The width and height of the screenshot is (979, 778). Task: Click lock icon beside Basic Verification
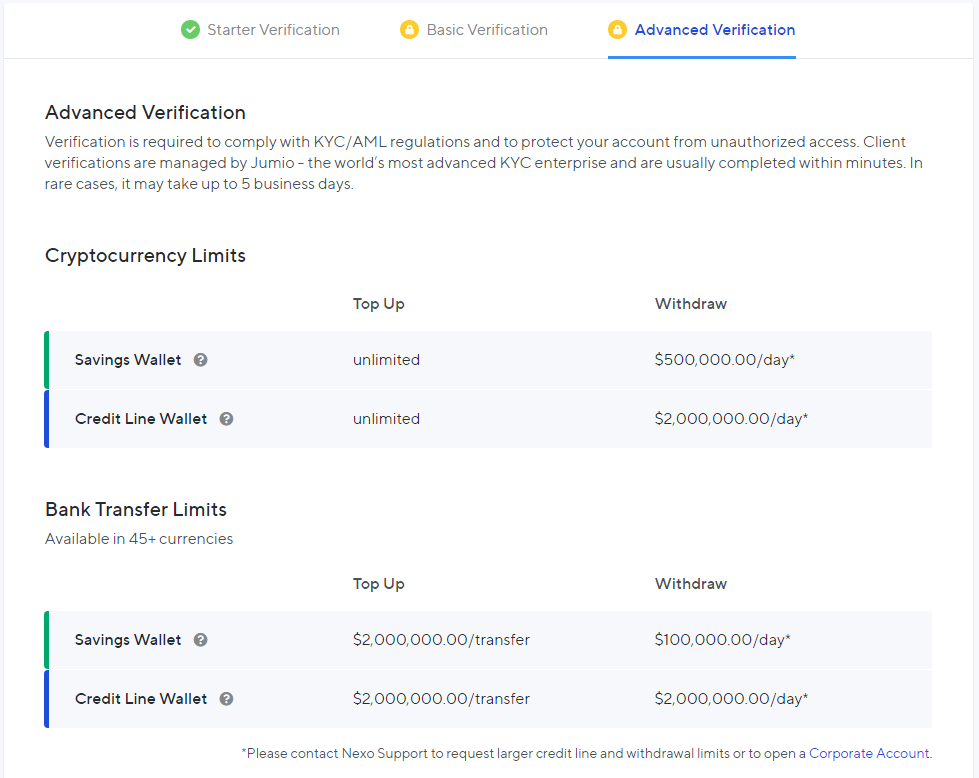click(x=410, y=29)
